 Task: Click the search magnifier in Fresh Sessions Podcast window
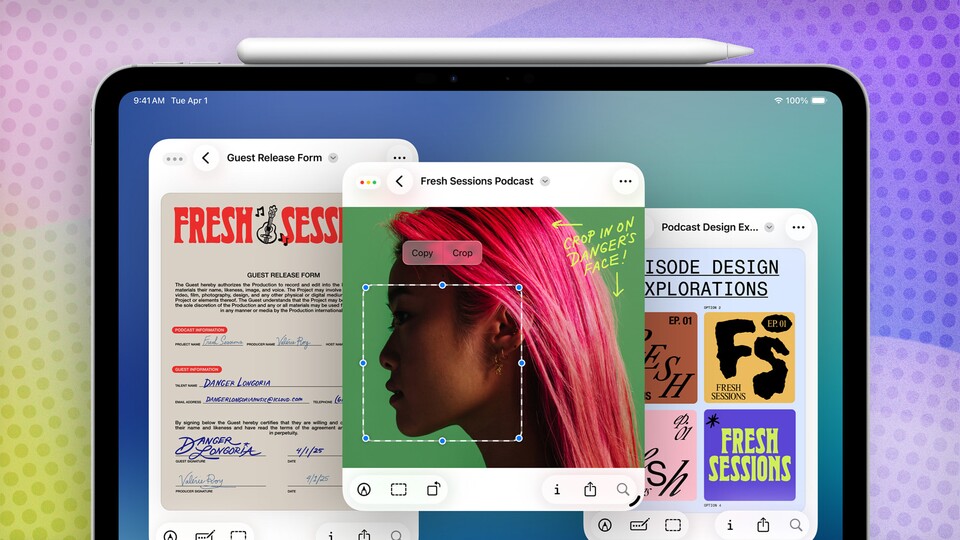623,490
